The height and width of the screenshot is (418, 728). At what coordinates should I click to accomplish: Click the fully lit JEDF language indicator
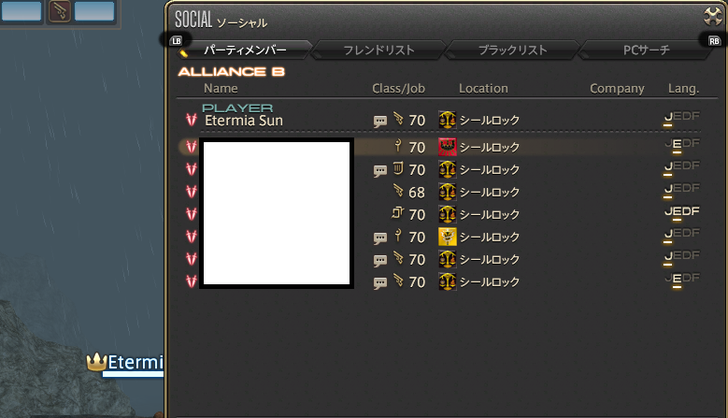pyautogui.click(x=682, y=211)
